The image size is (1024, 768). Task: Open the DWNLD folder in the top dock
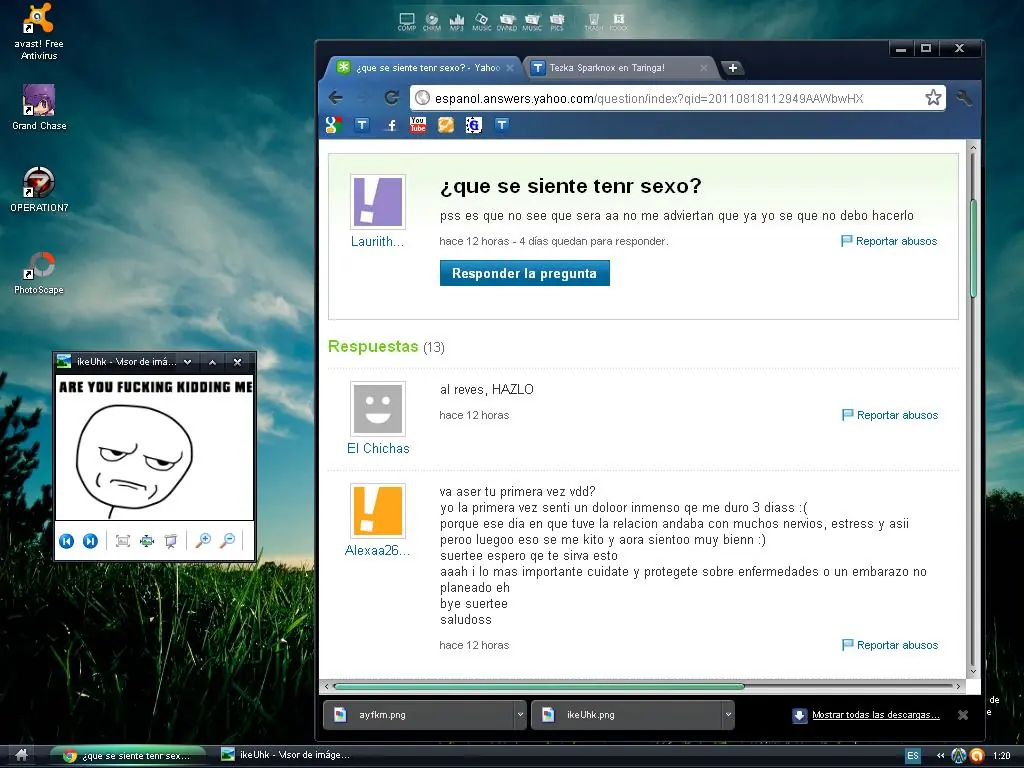point(507,22)
